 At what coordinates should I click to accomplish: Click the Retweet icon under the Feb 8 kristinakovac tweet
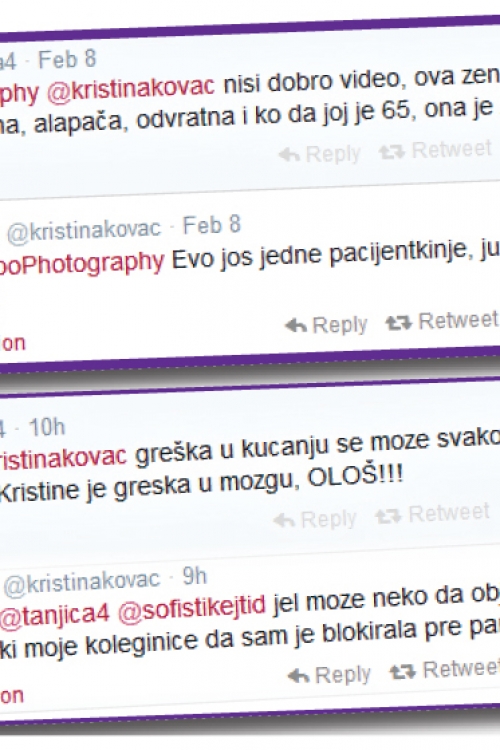tap(399, 324)
